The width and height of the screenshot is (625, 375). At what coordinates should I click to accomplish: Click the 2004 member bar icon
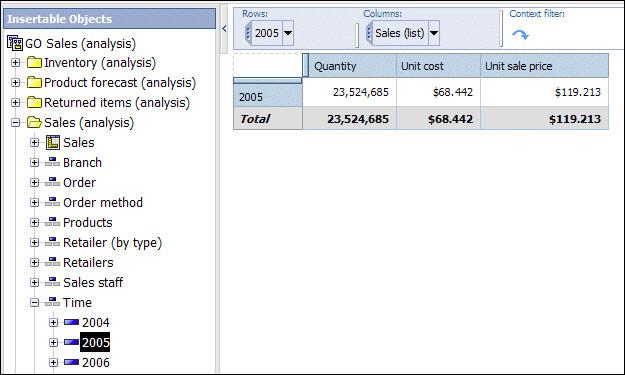click(x=71, y=322)
